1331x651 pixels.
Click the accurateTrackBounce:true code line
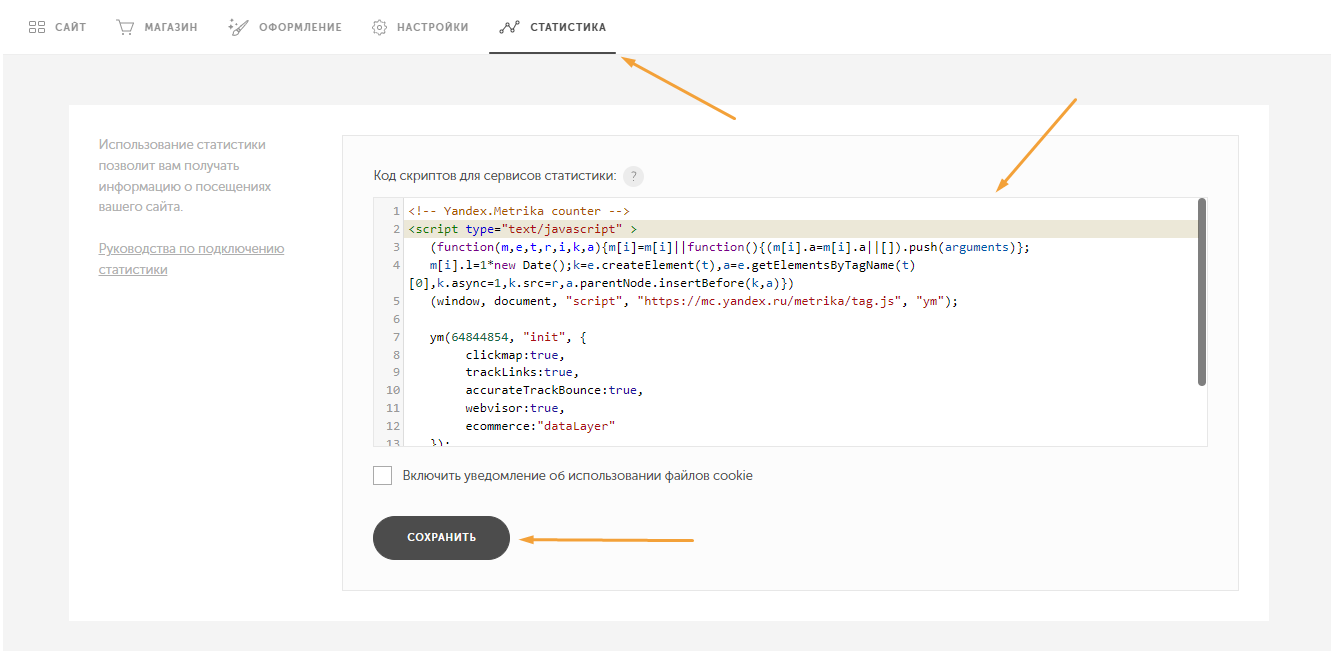pyautogui.click(x=554, y=390)
